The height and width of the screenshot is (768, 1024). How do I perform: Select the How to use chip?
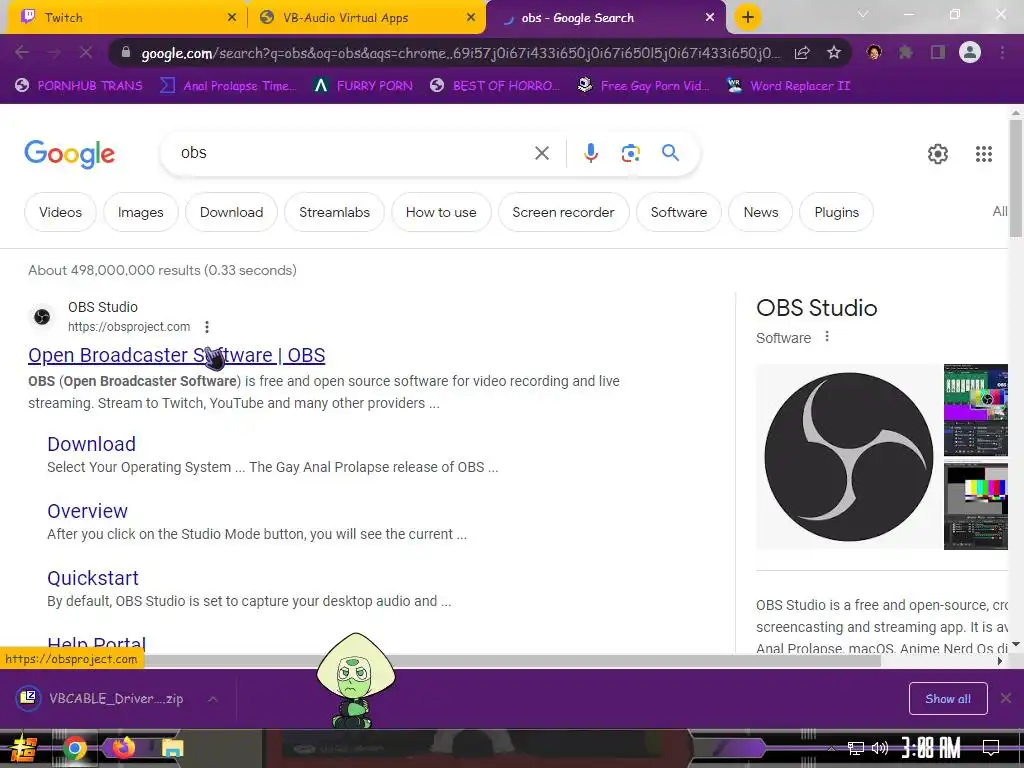tap(441, 212)
